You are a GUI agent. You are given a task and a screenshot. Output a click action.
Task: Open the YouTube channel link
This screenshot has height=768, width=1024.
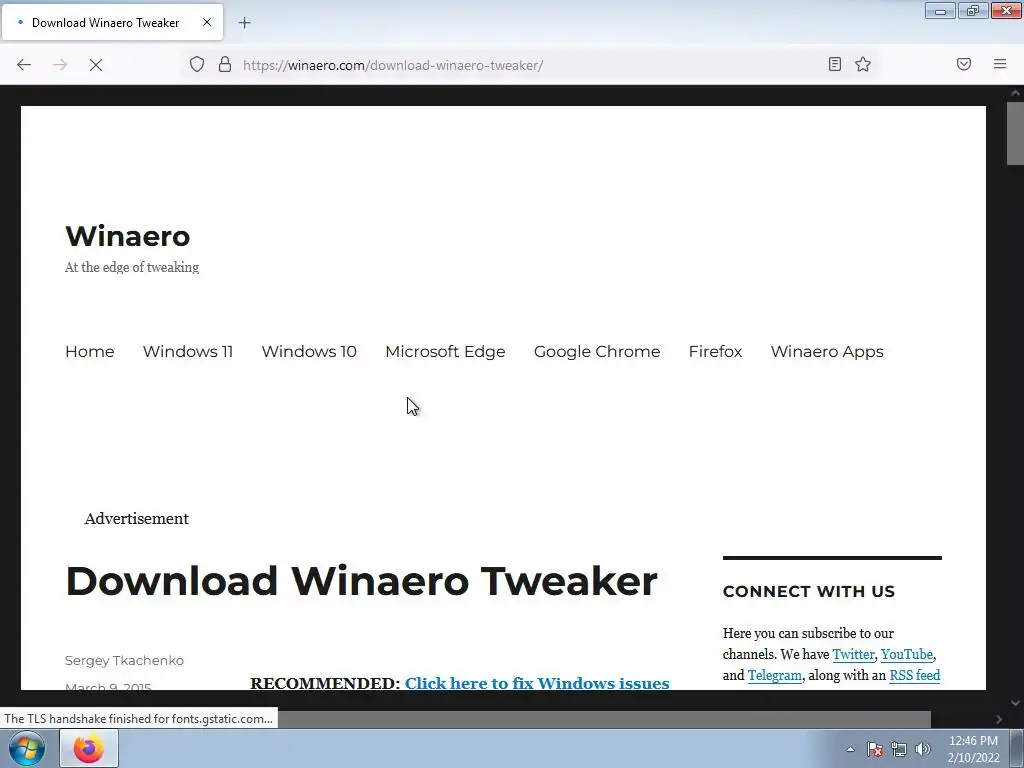pos(906,654)
